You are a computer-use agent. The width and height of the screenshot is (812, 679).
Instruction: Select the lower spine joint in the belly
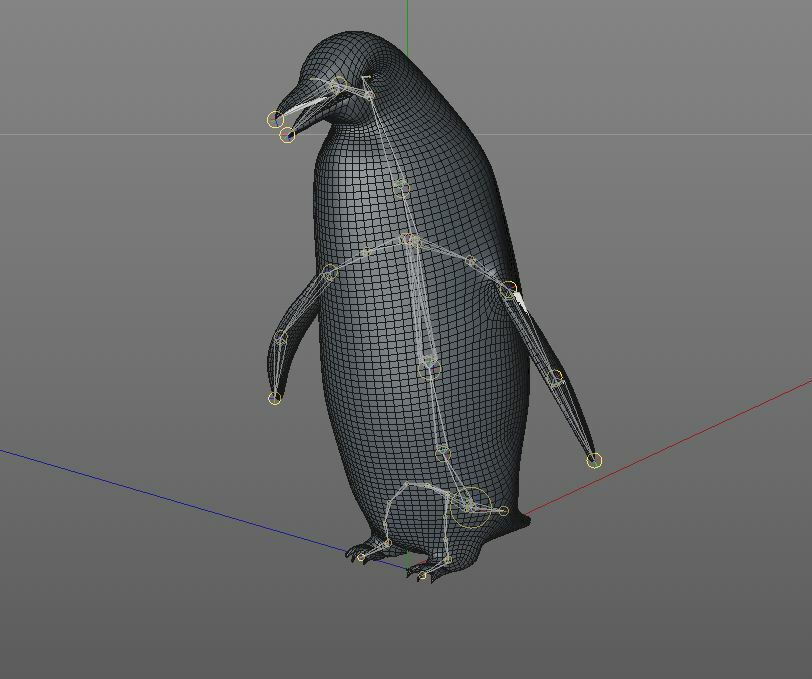(x=429, y=368)
